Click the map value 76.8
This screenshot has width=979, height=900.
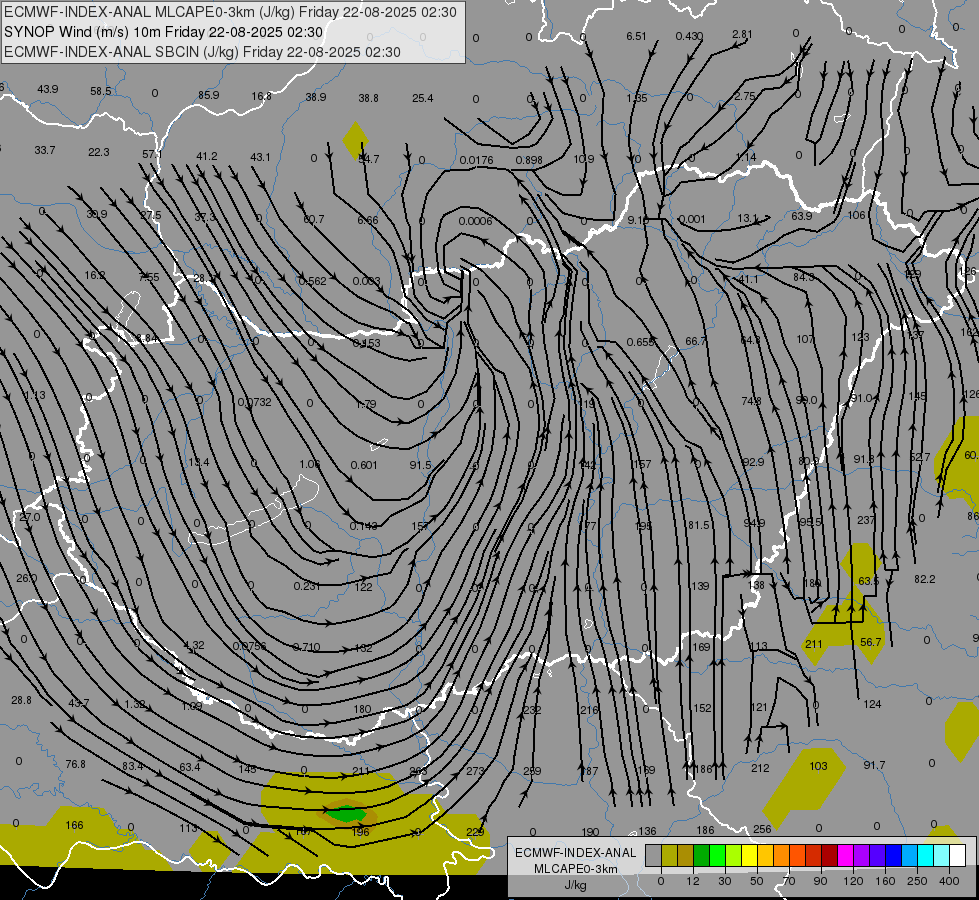(x=76, y=764)
